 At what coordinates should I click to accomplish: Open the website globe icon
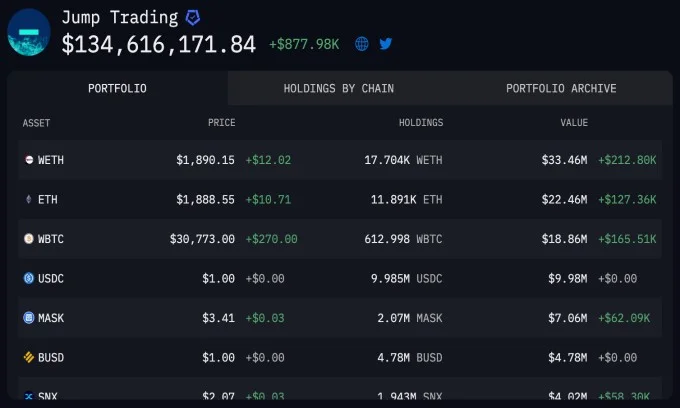362,44
